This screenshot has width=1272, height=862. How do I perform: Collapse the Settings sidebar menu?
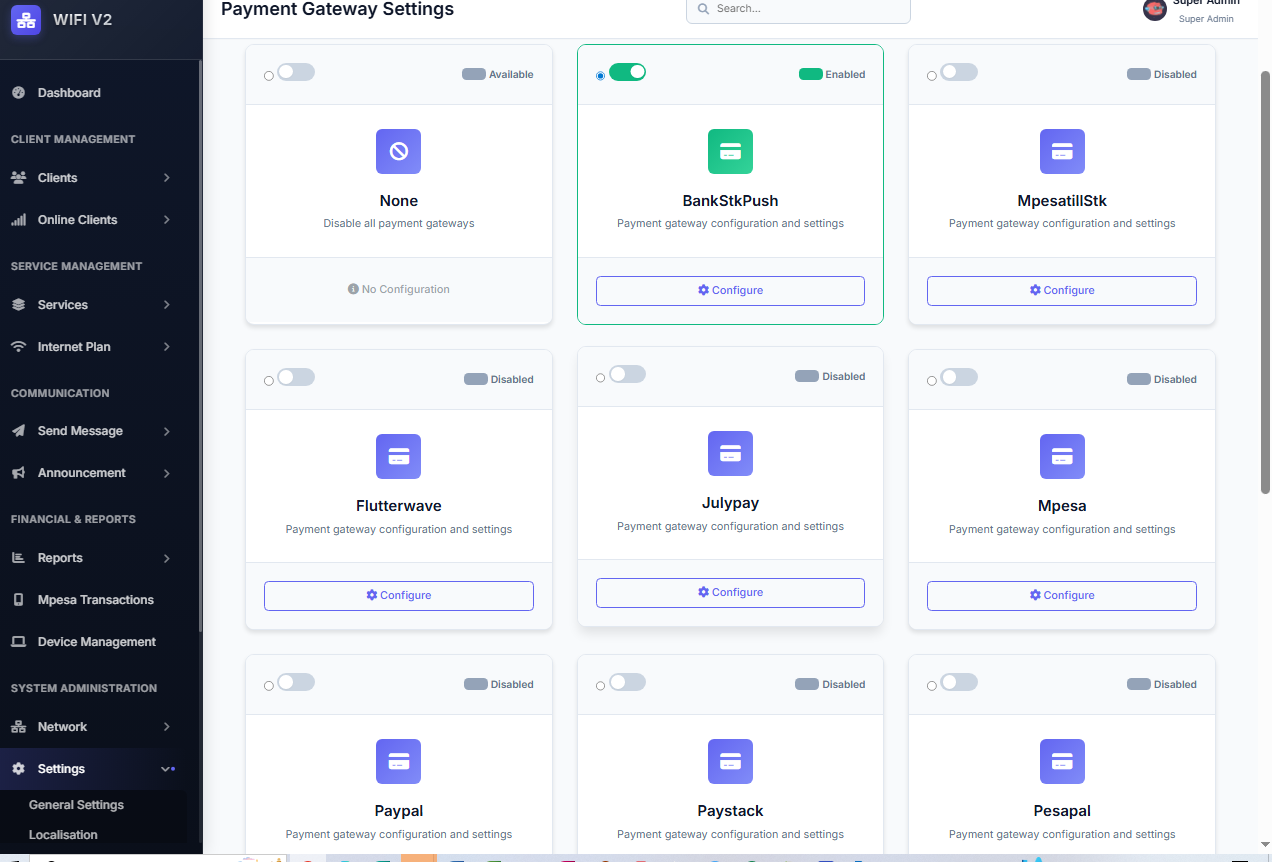[x=166, y=769]
